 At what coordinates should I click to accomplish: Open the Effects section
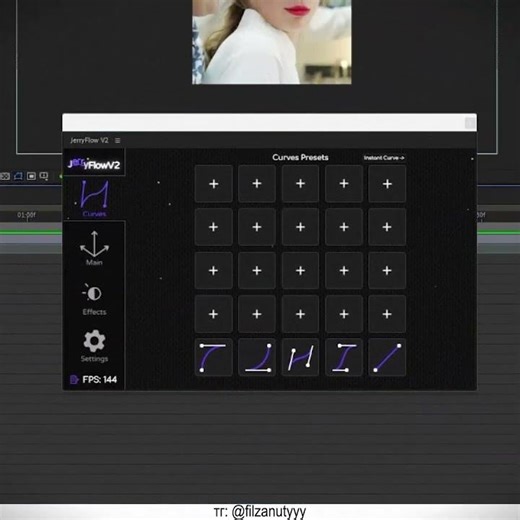pos(94,299)
